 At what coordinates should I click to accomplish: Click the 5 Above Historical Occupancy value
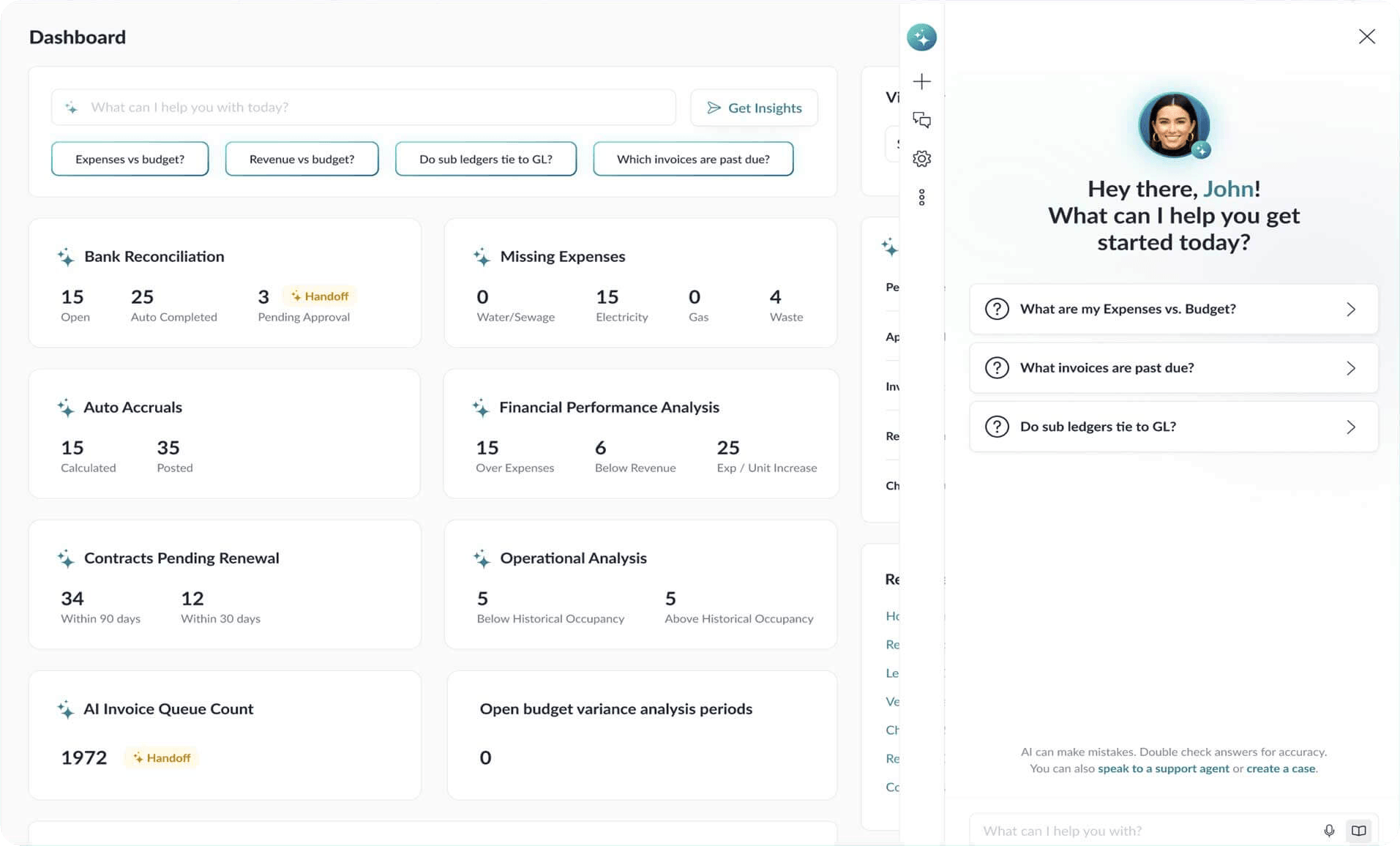click(670, 599)
